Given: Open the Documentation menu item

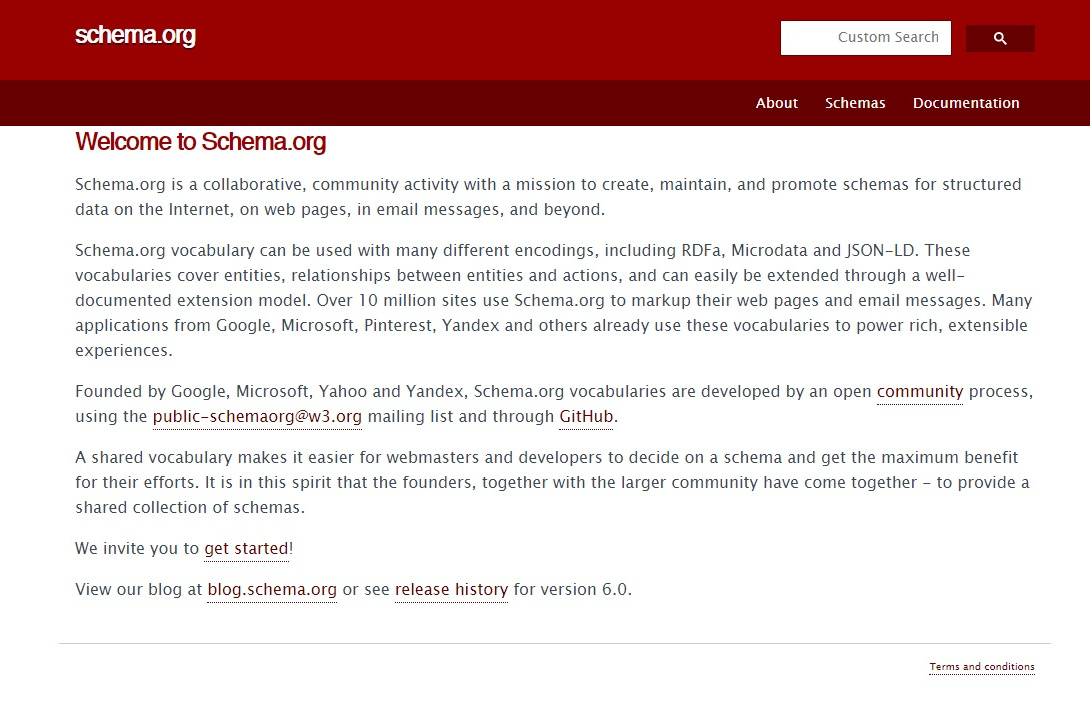Looking at the screenshot, I should (966, 103).
